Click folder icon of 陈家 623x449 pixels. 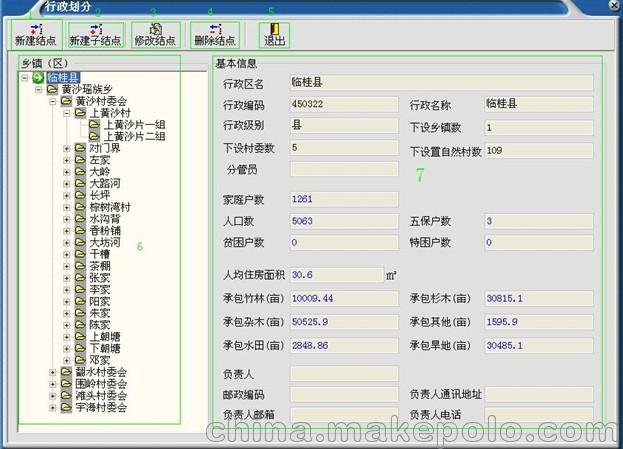[x=81, y=325]
